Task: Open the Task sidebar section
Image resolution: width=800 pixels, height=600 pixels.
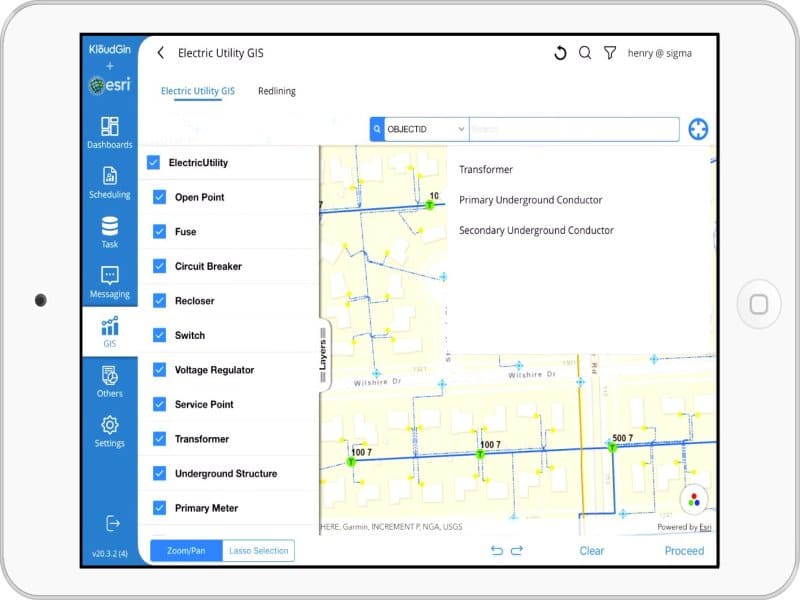Action: [110, 232]
